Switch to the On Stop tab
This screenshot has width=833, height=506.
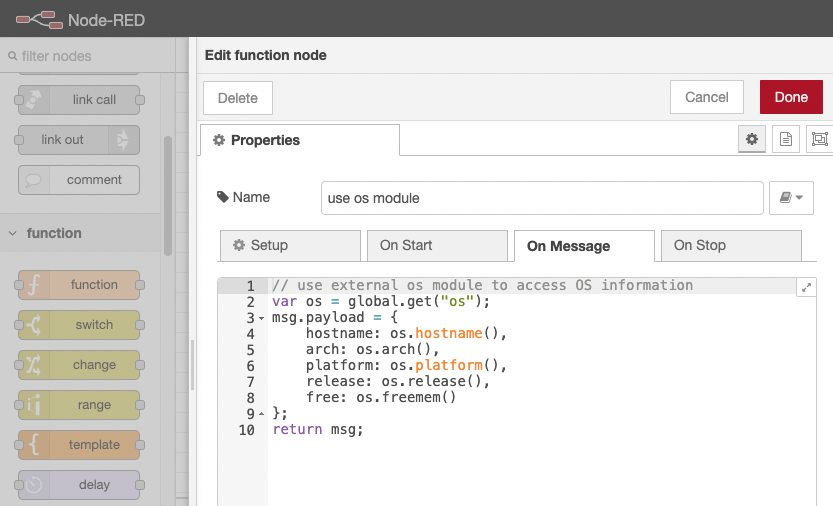(731, 245)
